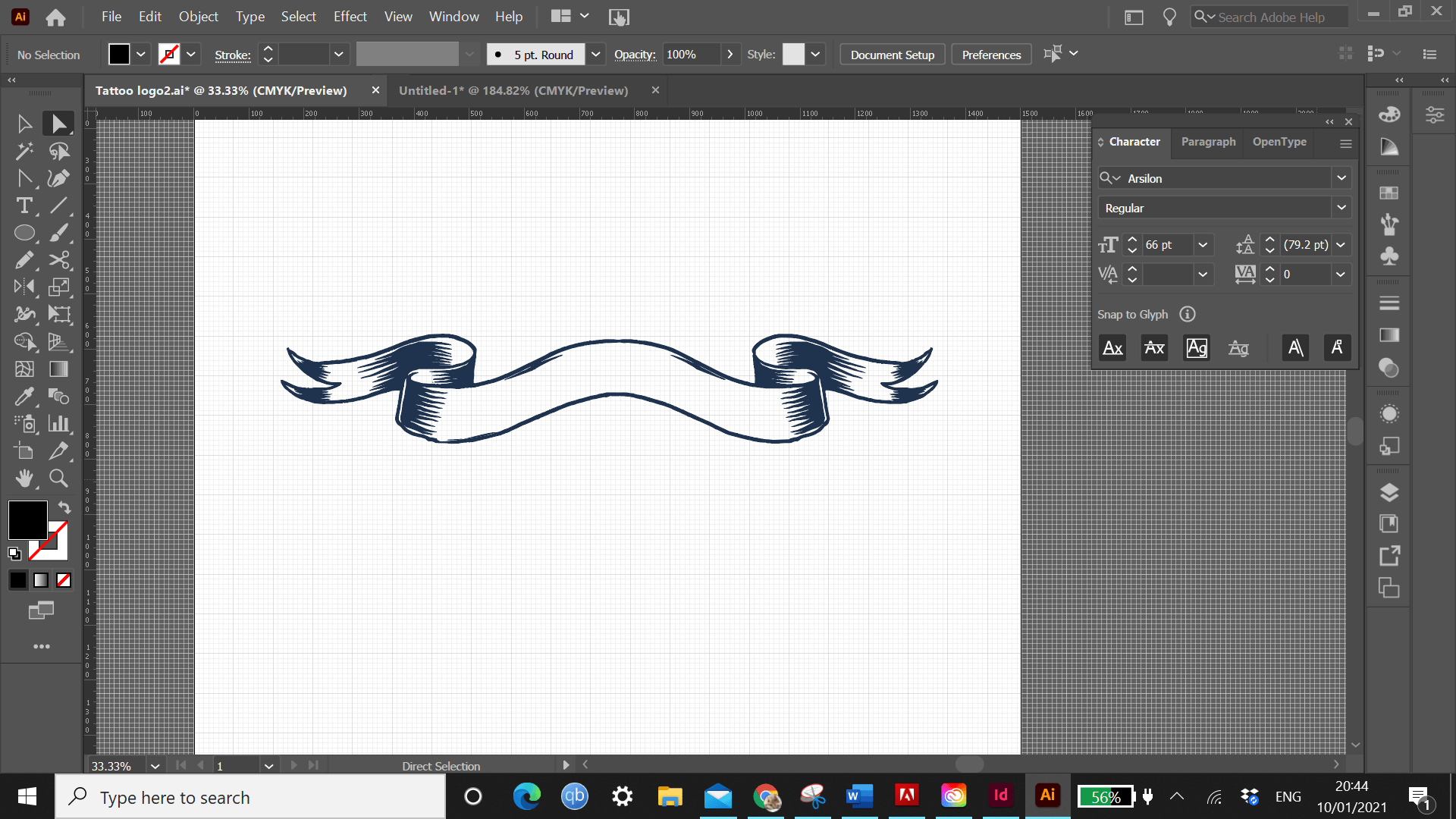The width and height of the screenshot is (1456, 819).
Task: Open the Edit Toolbar three-dots button
Action: (42, 646)
